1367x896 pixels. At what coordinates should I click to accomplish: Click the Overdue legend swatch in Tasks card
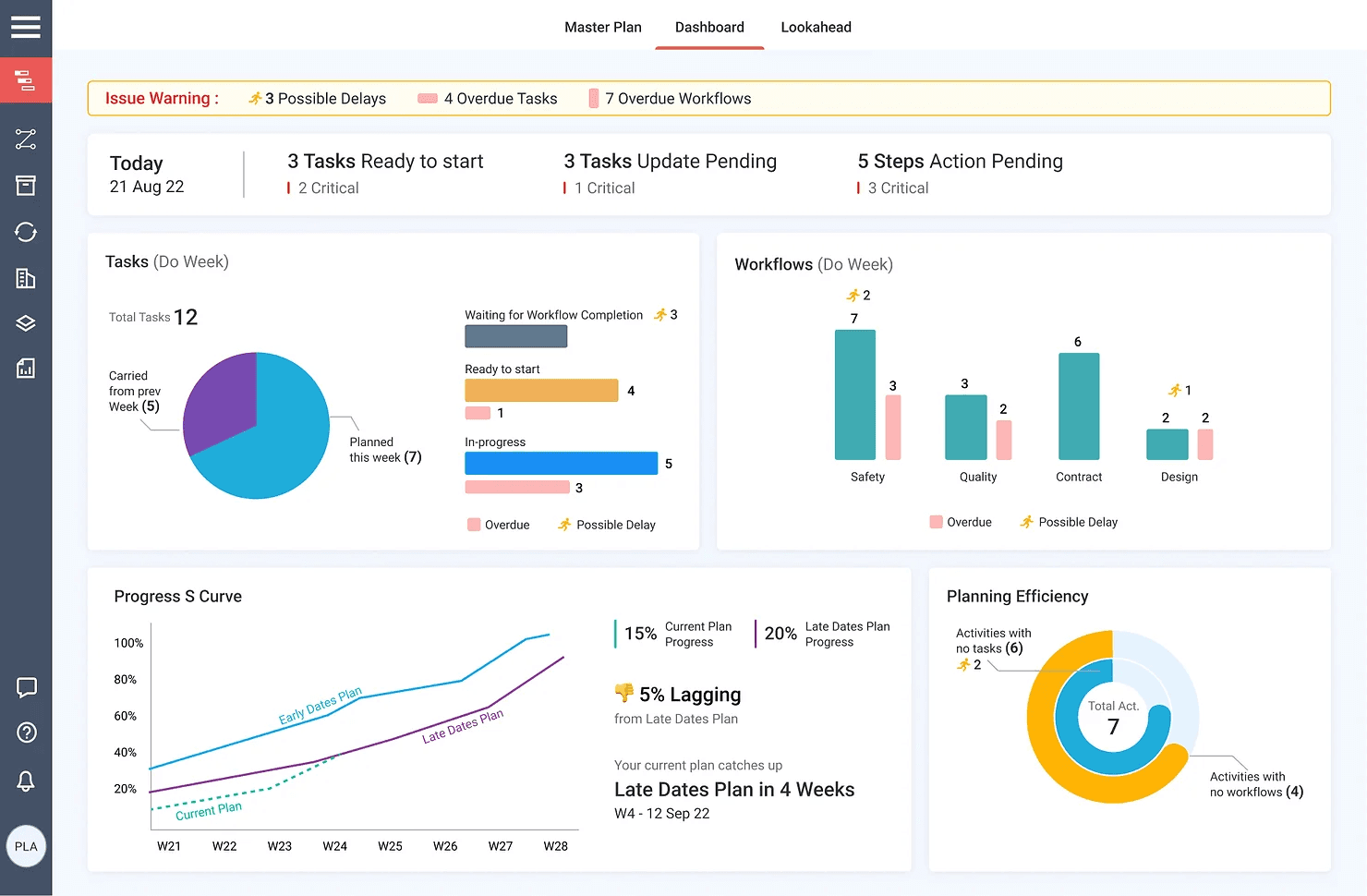tap(474, 525)
